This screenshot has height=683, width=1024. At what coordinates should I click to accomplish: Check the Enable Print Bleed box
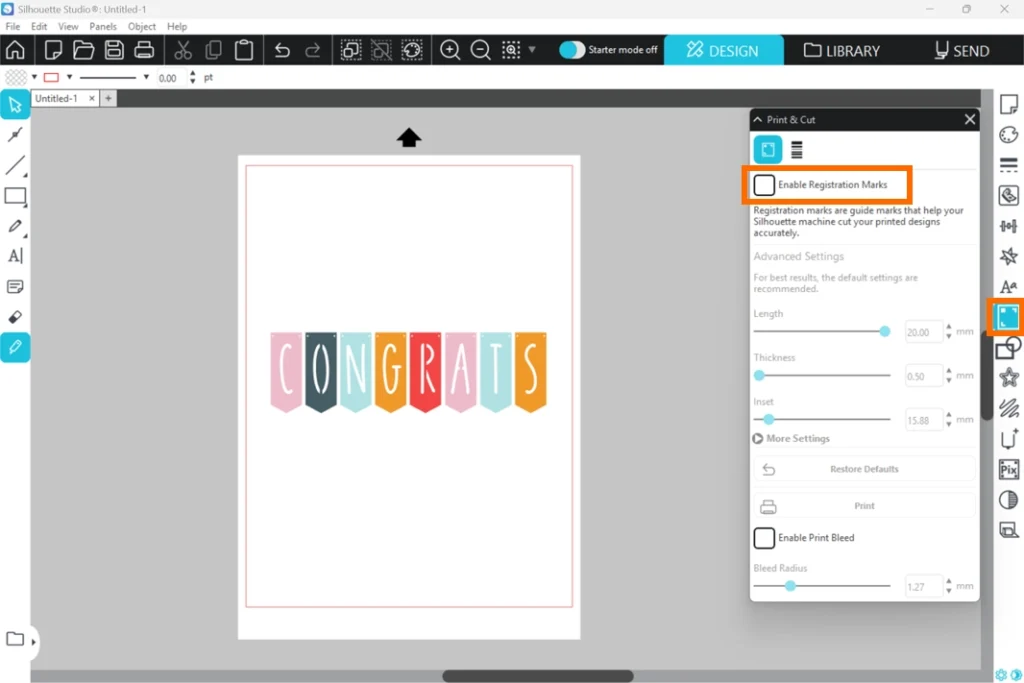tap(764, 538)
